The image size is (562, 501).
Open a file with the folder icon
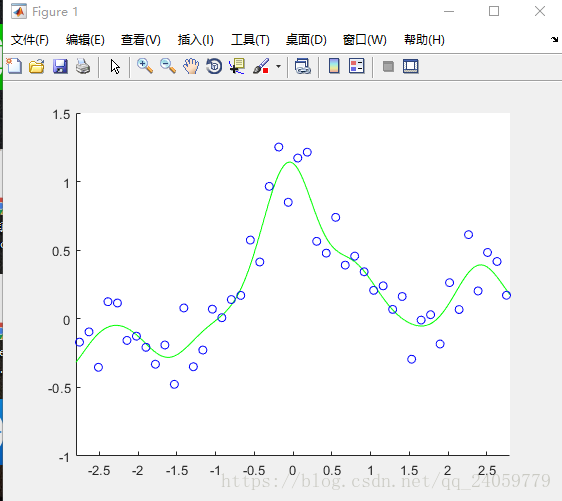[37, 66]
